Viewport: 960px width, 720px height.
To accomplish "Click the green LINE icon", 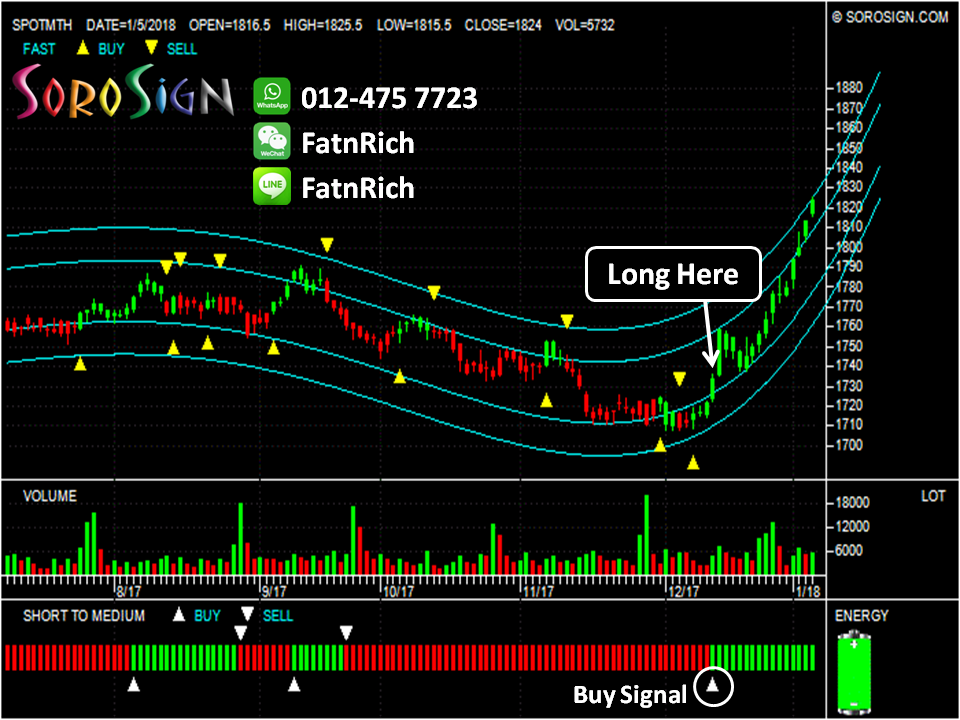I will click(x=272, y=186).
